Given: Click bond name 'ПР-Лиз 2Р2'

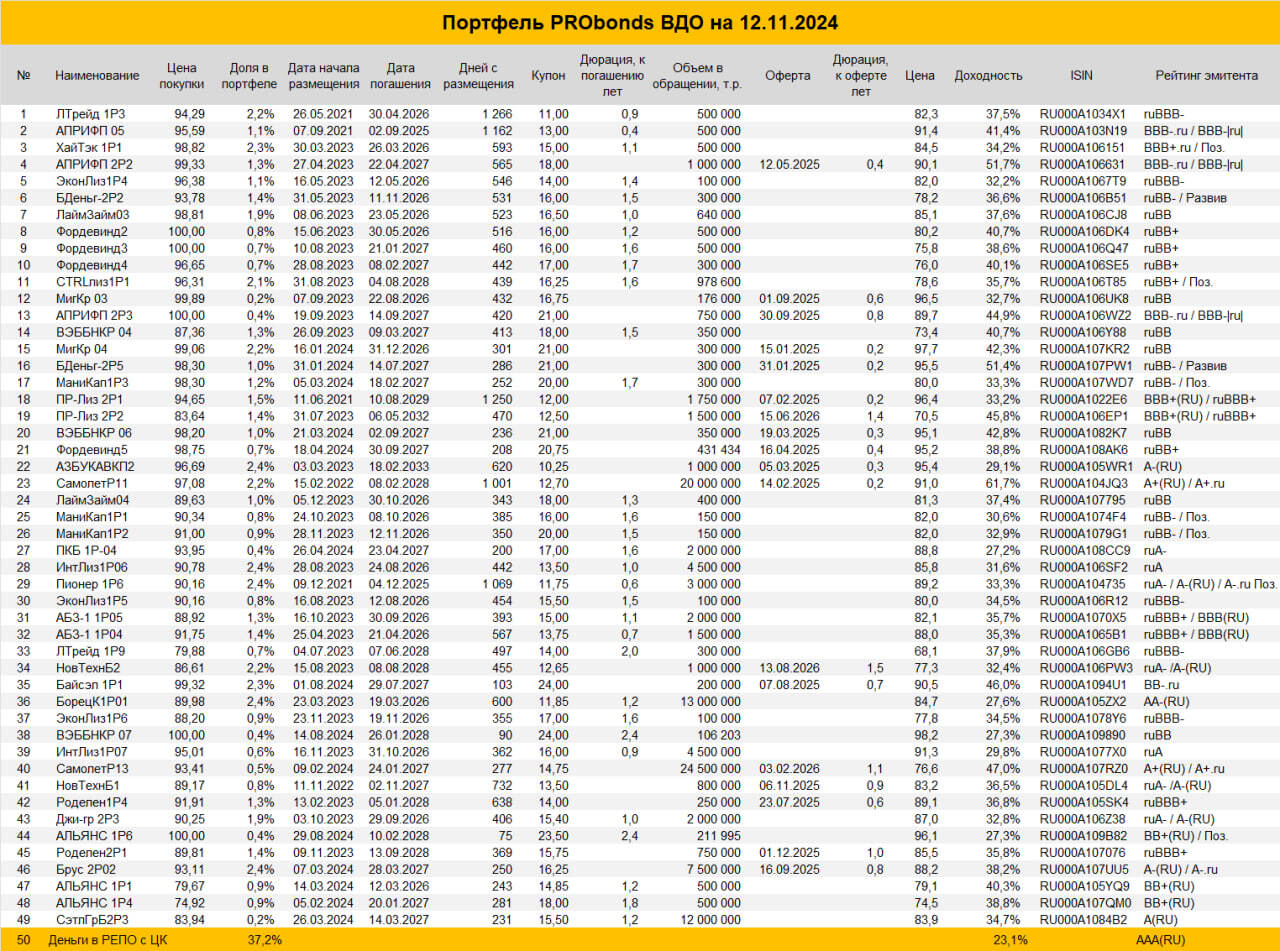Looking at the screenshot, I should pyautogui.click(x=89, y=415).
